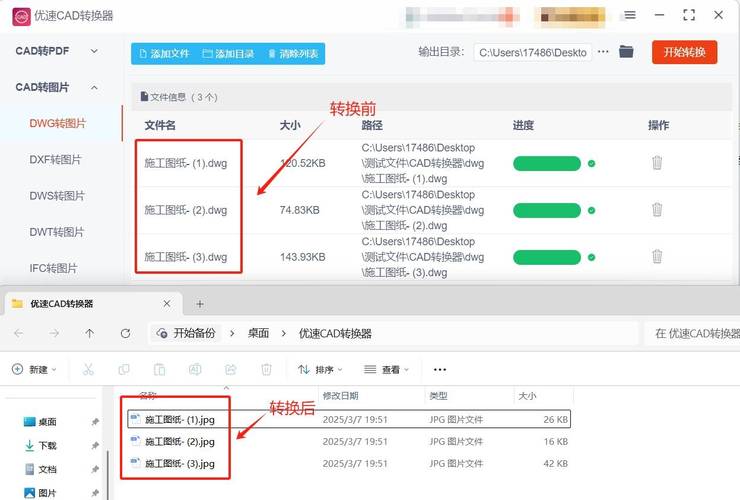Viewport: 740px width, 500px height.
Task: Sort by 修改日期 column header
Action: (x=340, y=396)
